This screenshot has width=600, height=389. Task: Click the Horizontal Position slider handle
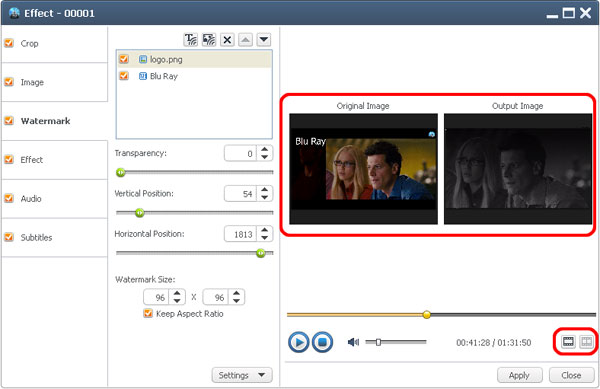tap(261, 253)
